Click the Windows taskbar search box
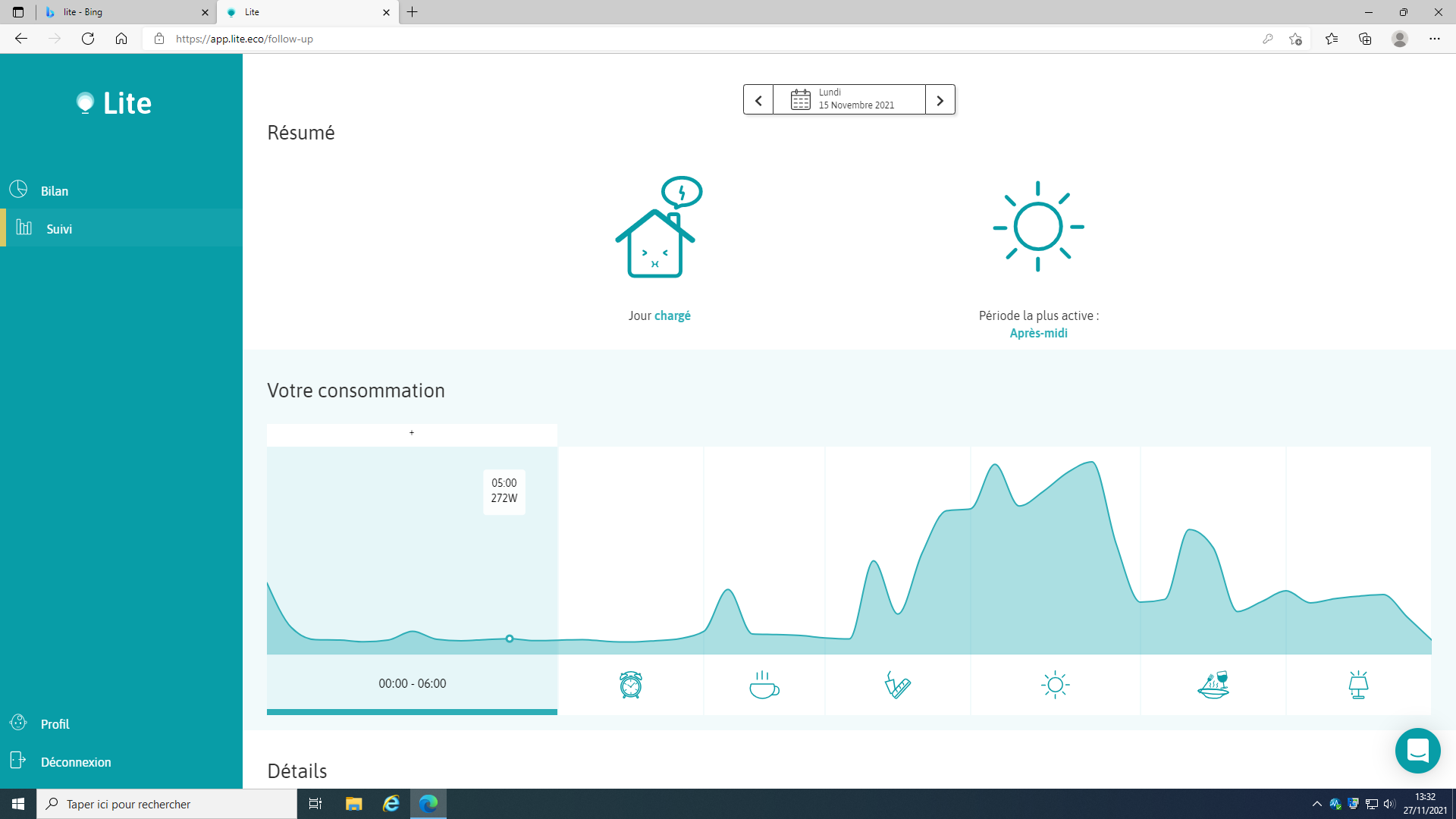Image resolution: width=1456 pixels, height=819 pixels. pyautogui.click(x=167, y=804)
